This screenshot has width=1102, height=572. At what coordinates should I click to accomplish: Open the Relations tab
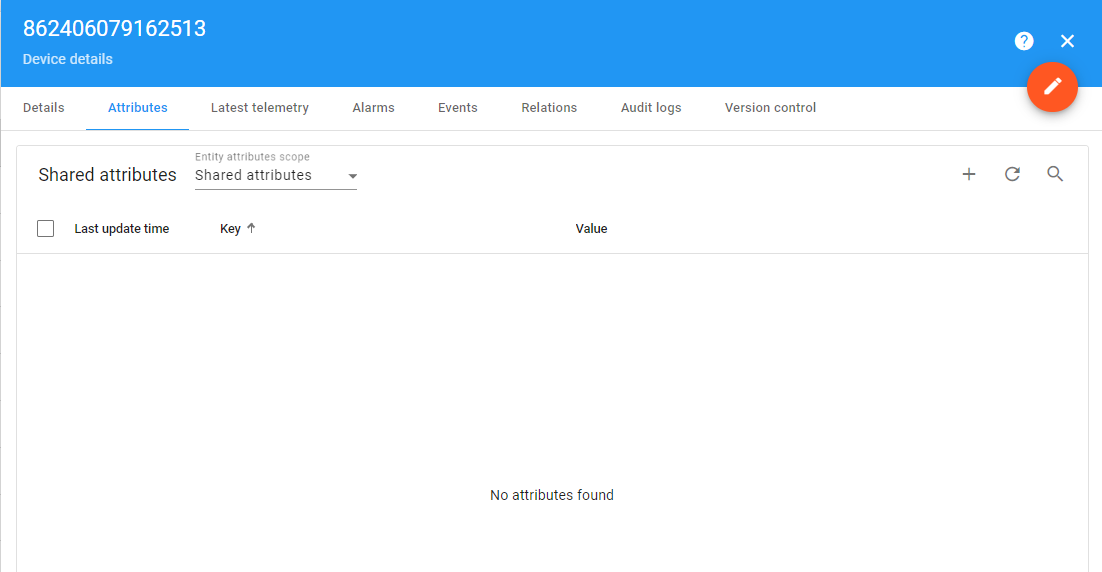pos(549,108)
